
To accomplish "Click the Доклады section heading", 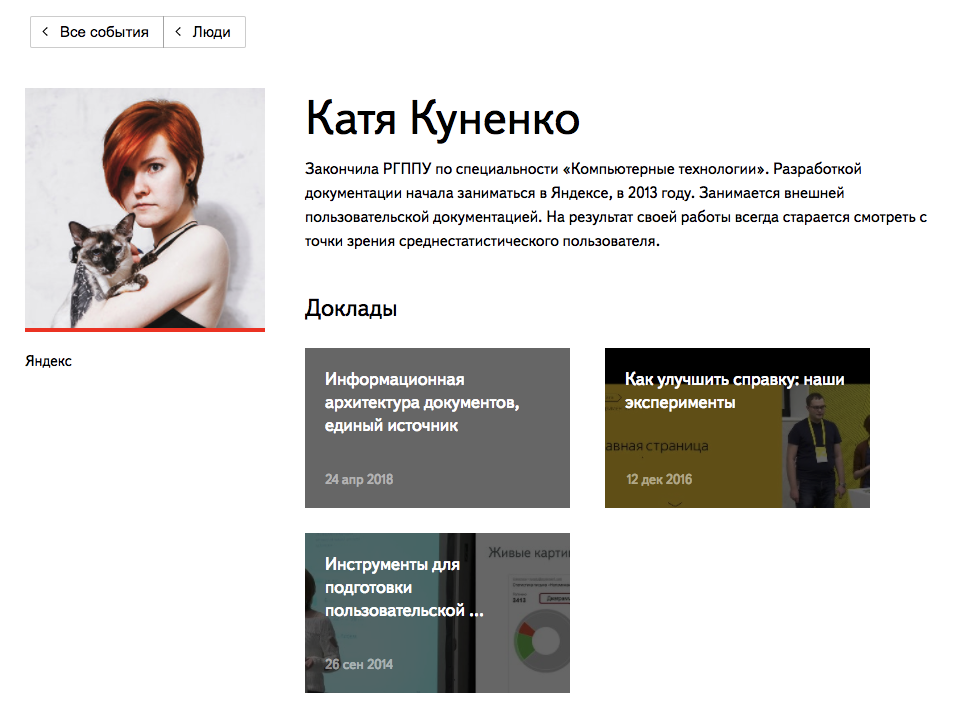I will [x=351, y=308].
